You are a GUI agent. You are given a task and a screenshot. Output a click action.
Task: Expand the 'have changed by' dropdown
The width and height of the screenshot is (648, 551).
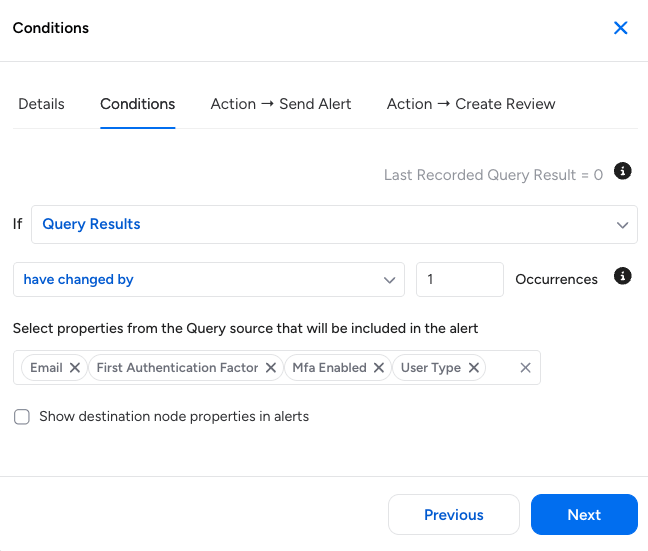pyautogui.click(x=208, y=280)
